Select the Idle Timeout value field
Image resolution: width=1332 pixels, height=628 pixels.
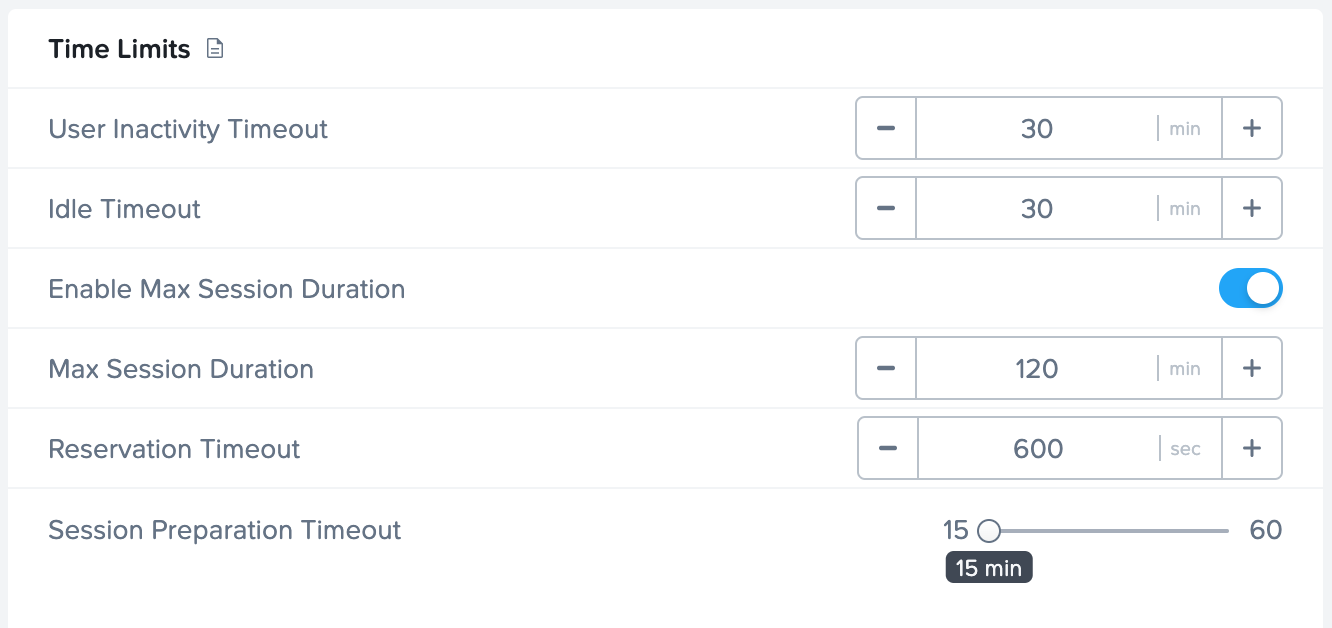tap(1038, 208)
